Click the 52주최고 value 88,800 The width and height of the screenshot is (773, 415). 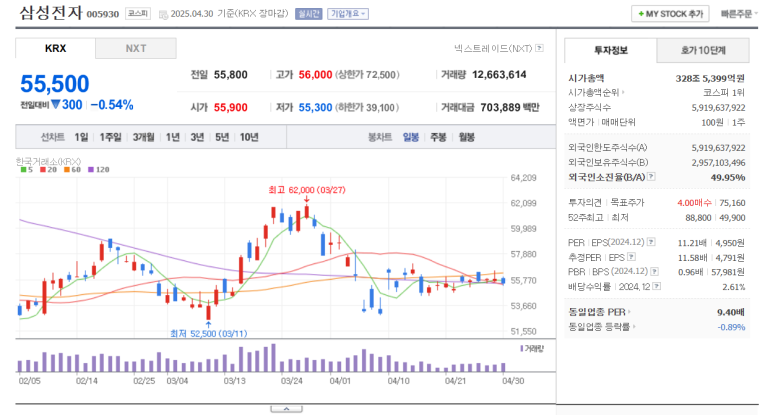click(x=698, y=217)
